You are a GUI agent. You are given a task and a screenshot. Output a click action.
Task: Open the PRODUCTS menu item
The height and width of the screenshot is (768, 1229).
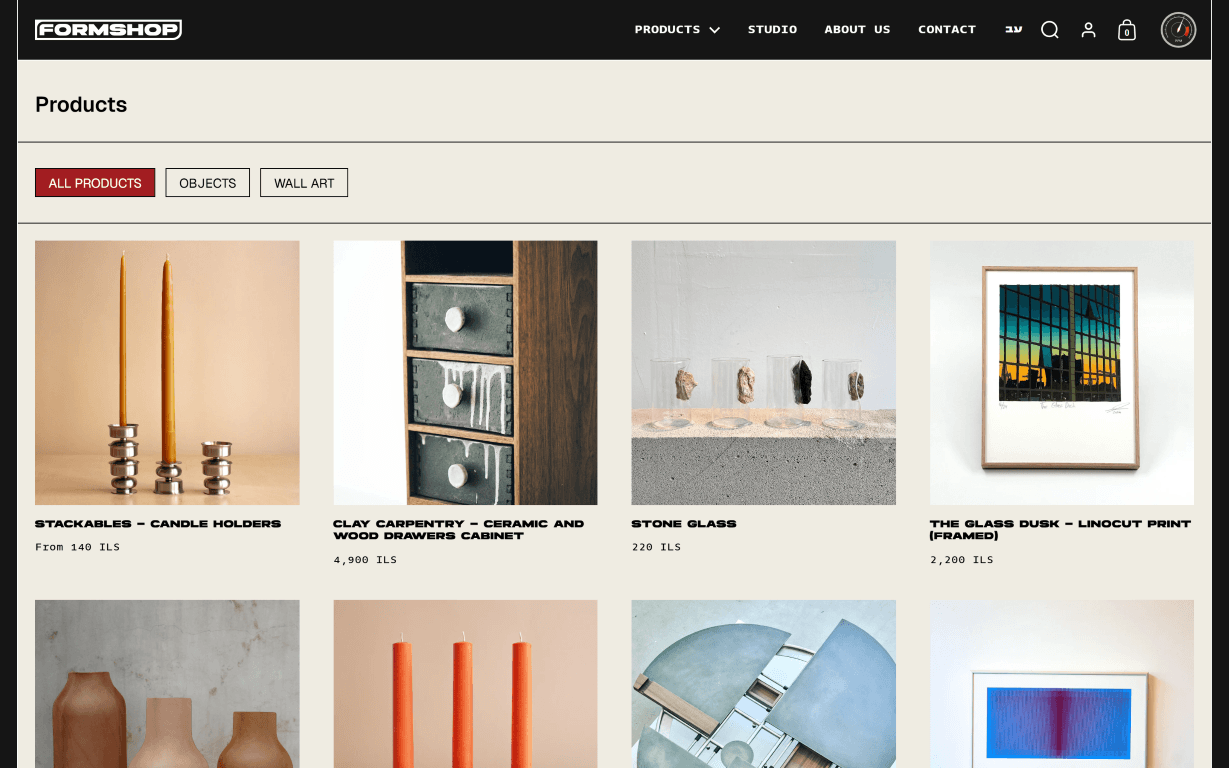pyautogui.click(x=667, y=29)
